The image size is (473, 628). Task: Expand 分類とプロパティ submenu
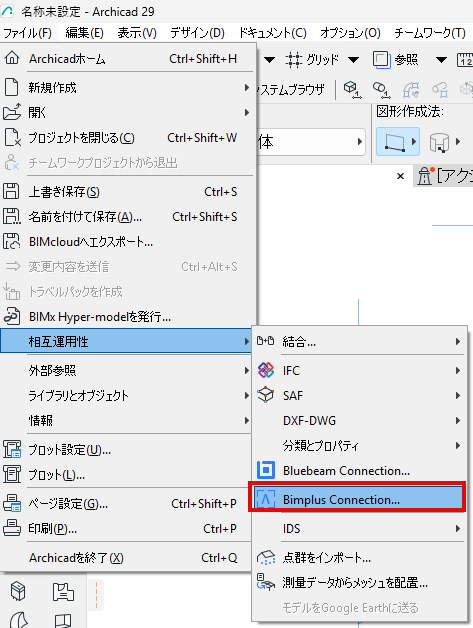[x=359, y=445]
